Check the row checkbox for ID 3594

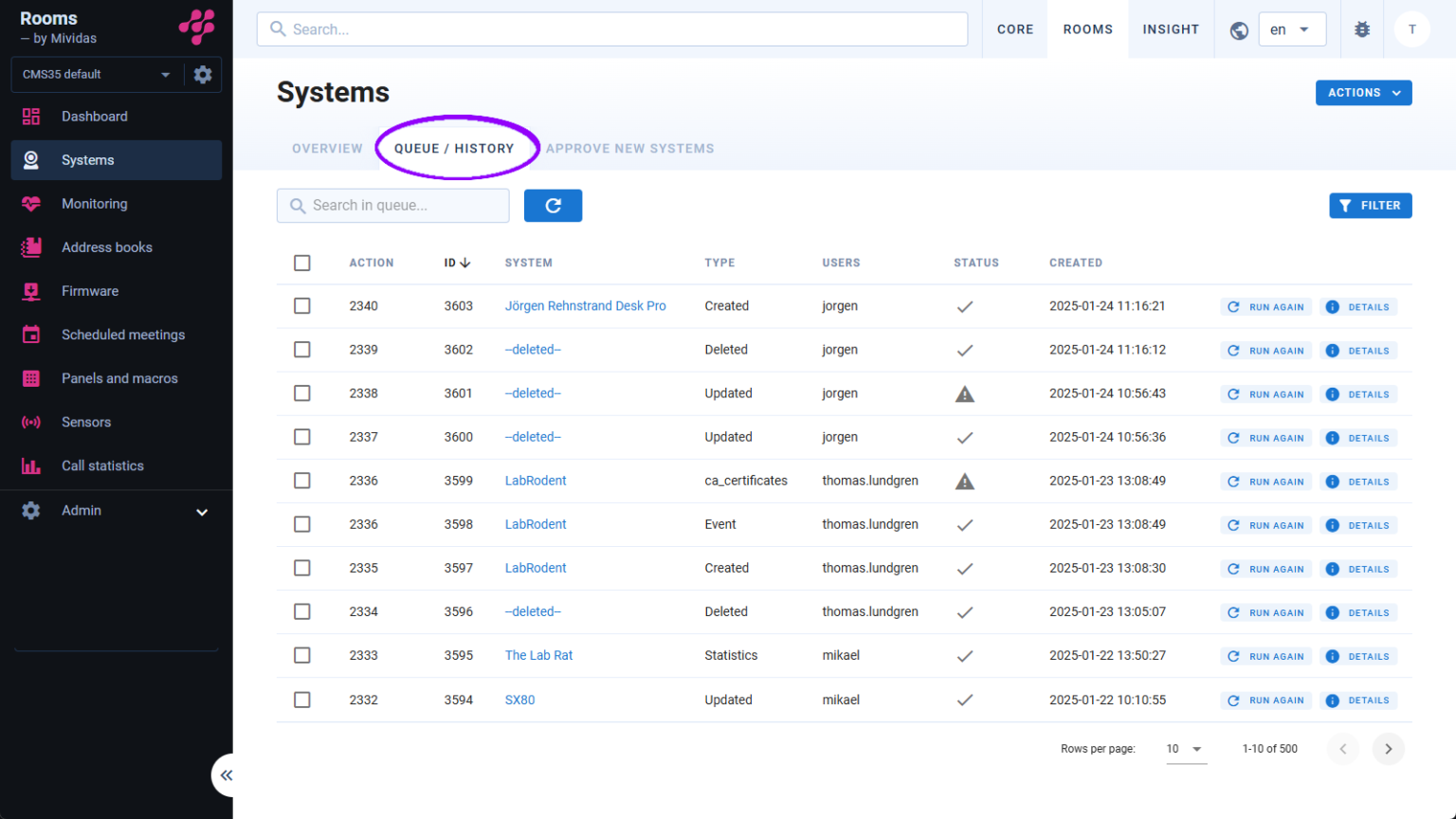pos(302,700)
